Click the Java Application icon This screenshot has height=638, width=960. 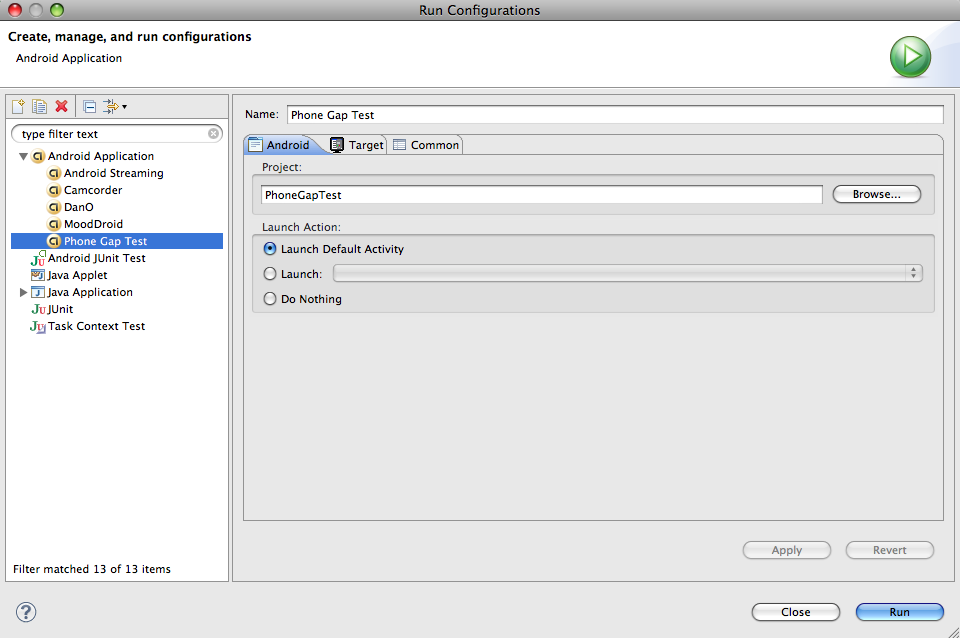point(38,292)
